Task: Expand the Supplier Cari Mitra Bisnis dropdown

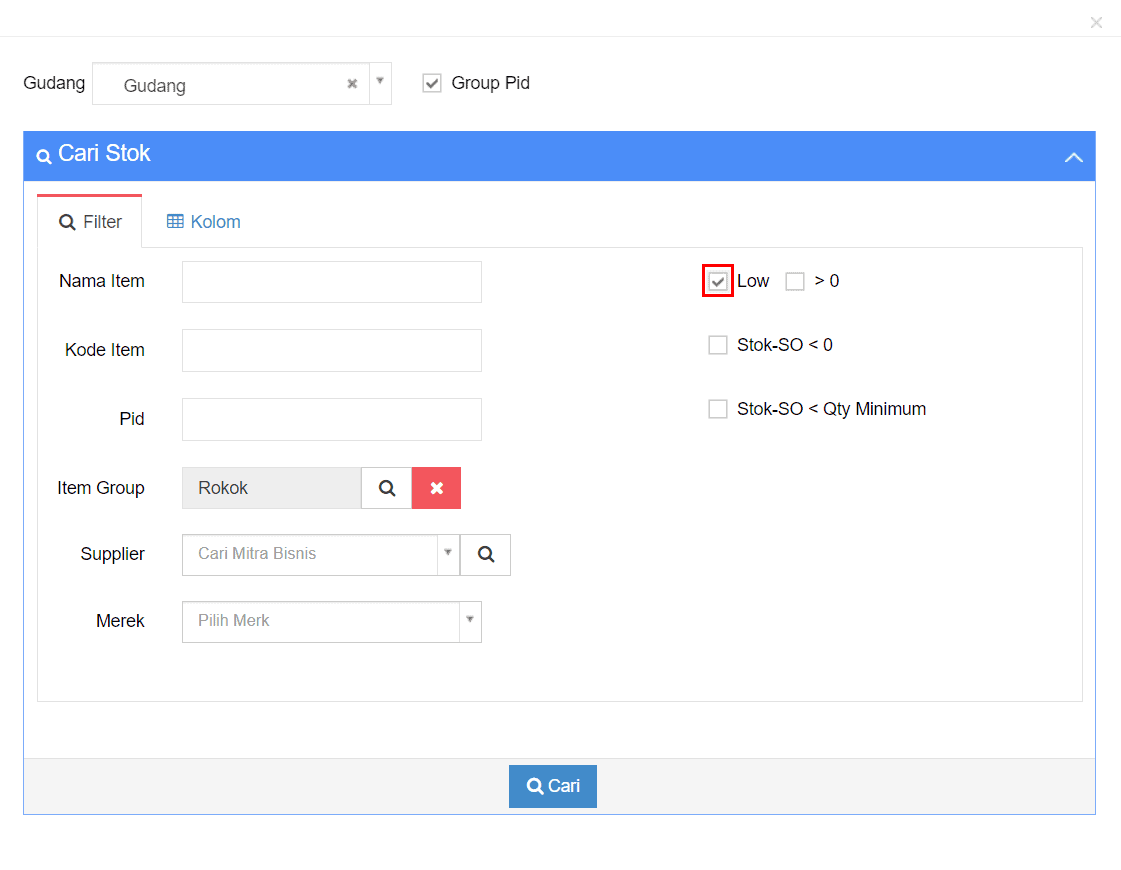Action: click(x=448, y=554)
